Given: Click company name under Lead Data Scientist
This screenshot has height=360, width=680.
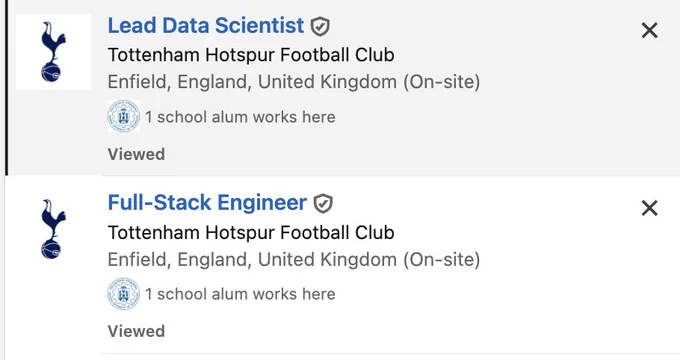Looking at the screenshot, I should (251, 55).
